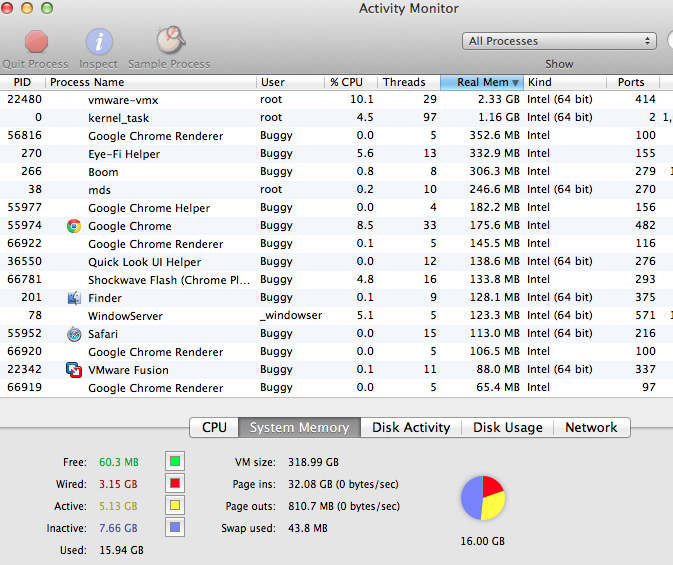Image resolution: width=673 pixels, height=565 pixels.
Task: Click the 10.1 CPU value for vmware-vmx
Action: 362,100
